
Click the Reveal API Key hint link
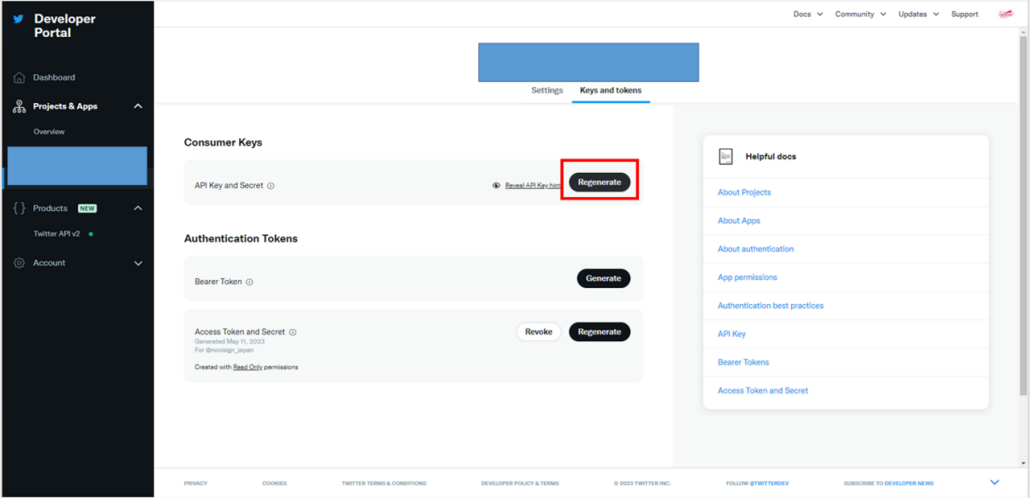(x=533, y=186)
